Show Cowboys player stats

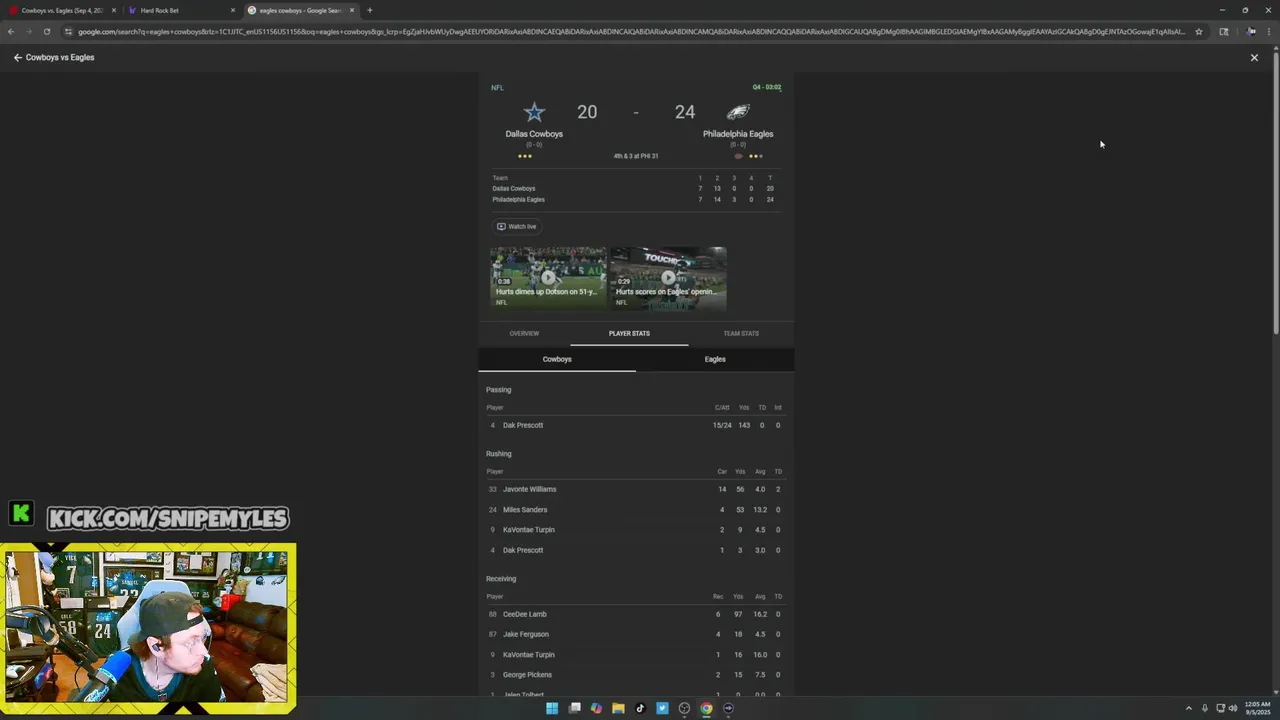557,359
